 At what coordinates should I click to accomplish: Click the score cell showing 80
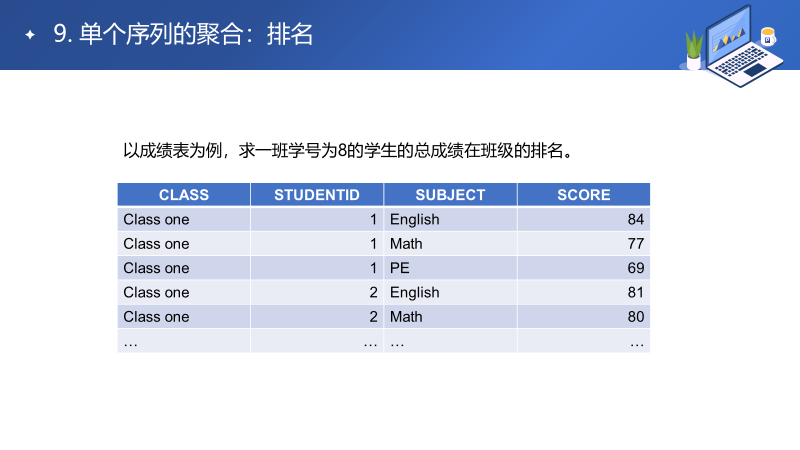[584, 317]
